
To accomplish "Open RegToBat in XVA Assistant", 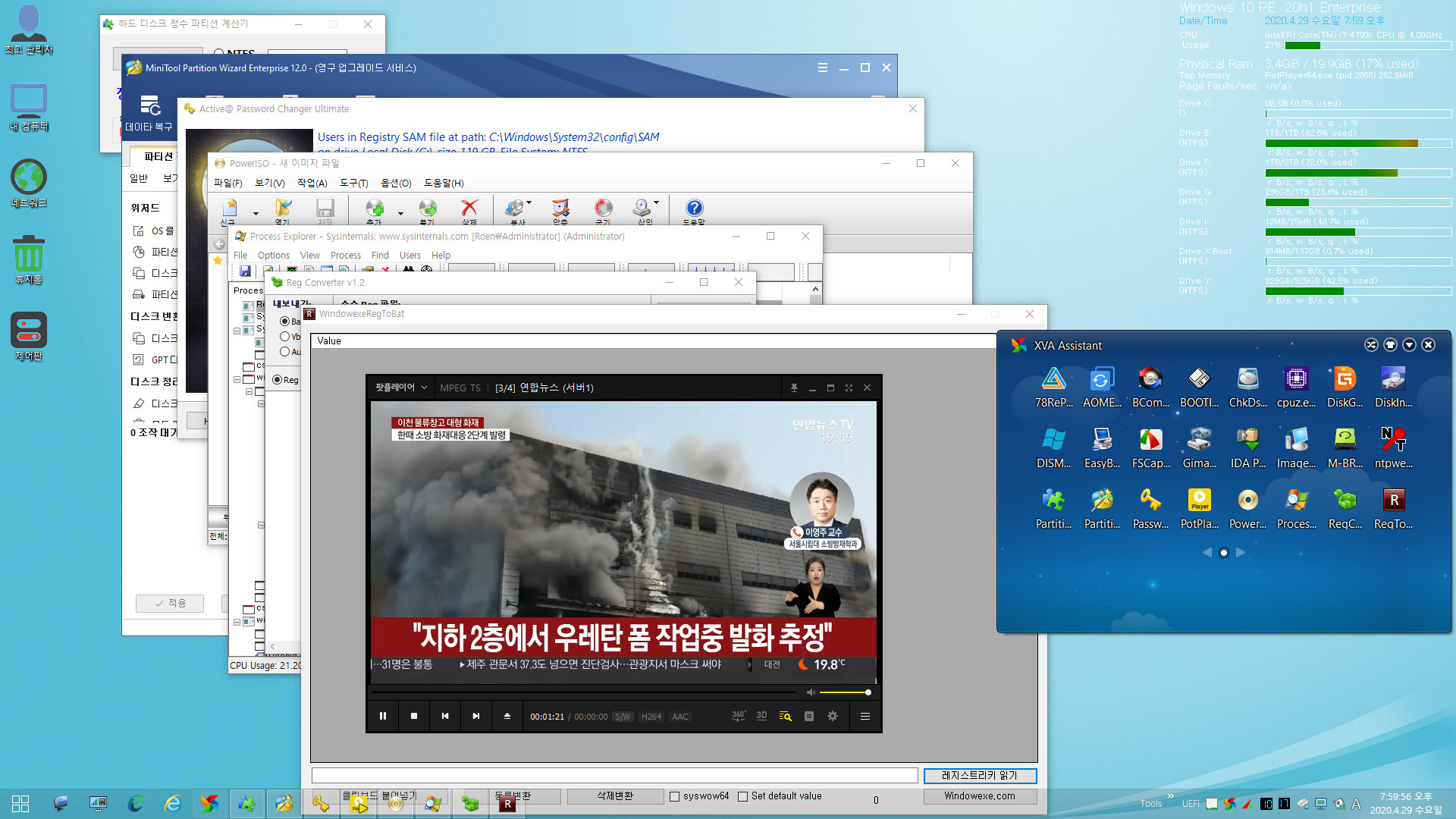I will 1393,508.
